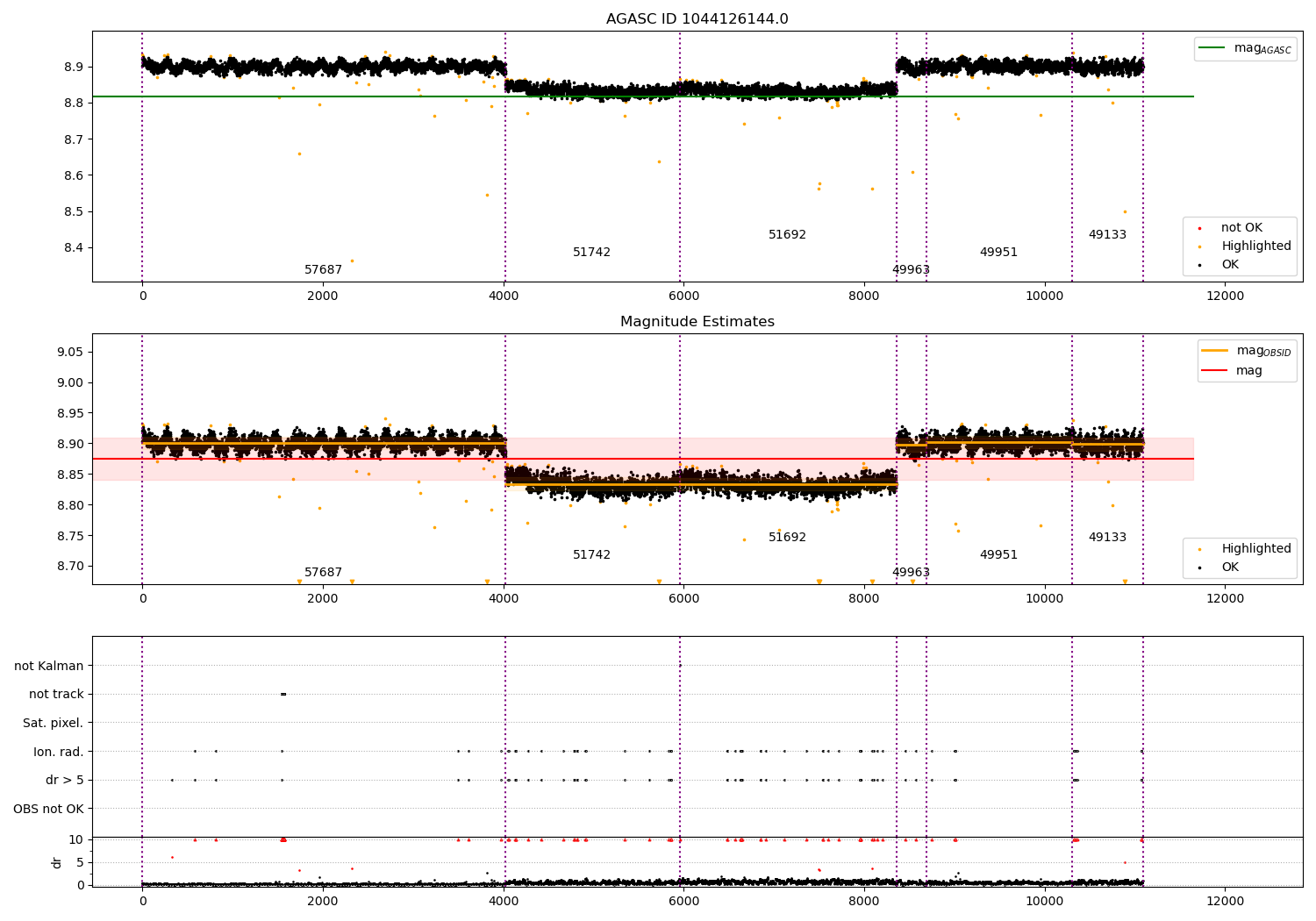The width and height of the screenshot is (1316, 921).
Task: Click the 12000 x-tick under the top plot
Action: tap(1225, 296)
